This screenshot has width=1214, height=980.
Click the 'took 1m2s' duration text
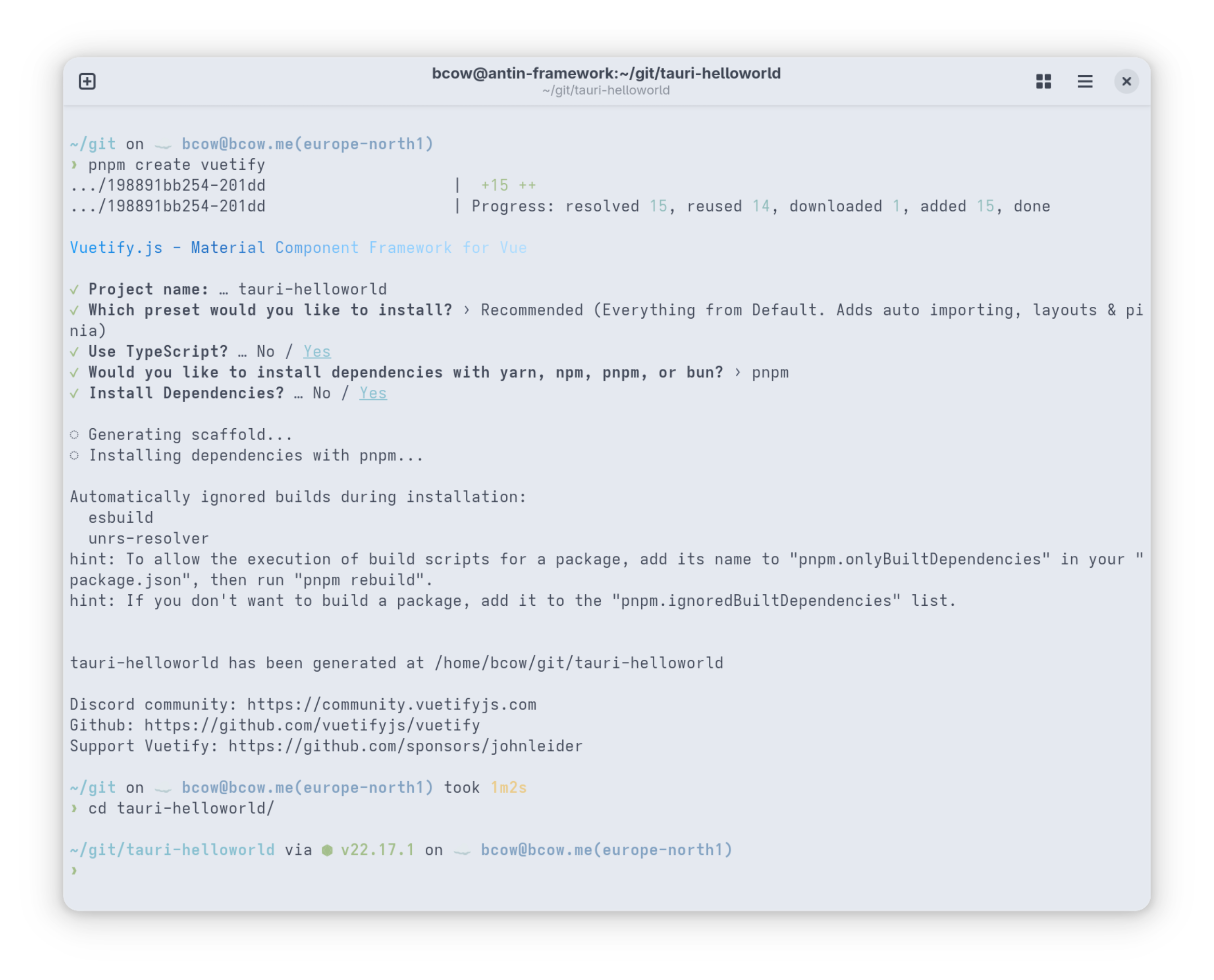point(485,787)
